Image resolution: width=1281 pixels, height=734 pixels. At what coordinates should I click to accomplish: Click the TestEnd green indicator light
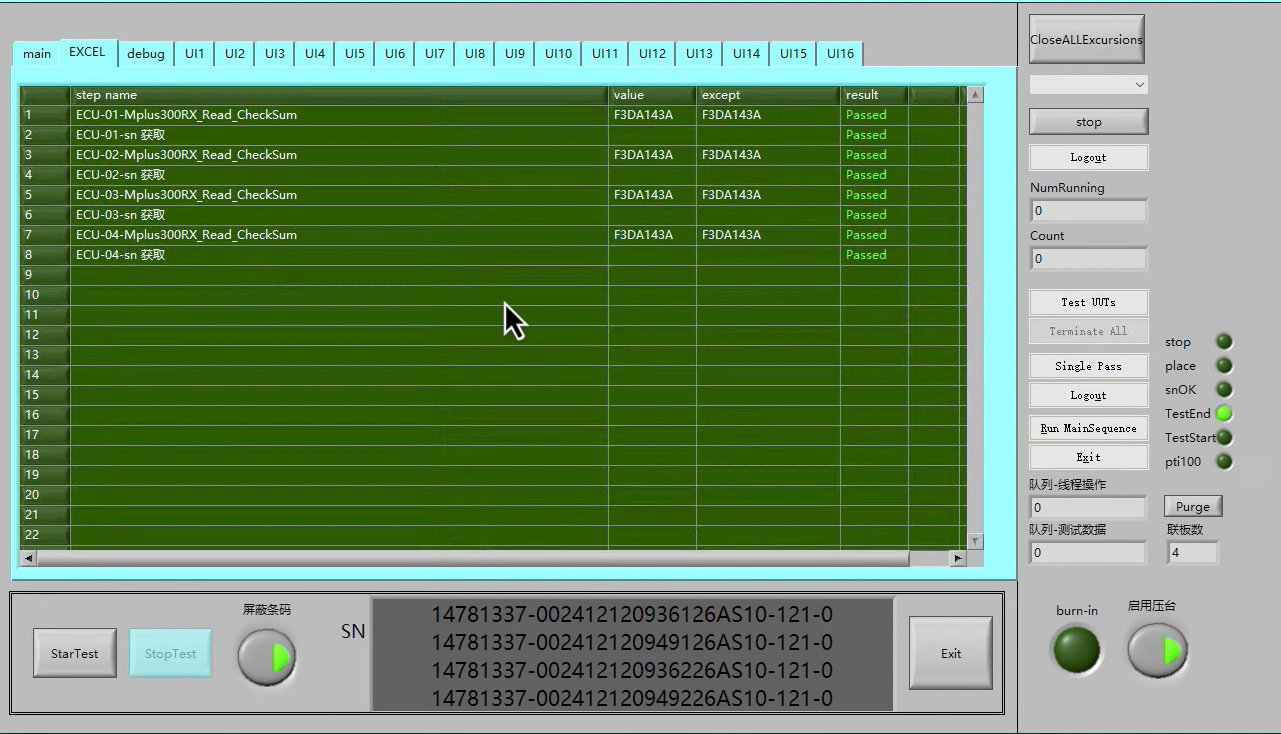pyautogui.click(x=1224, y=414)
